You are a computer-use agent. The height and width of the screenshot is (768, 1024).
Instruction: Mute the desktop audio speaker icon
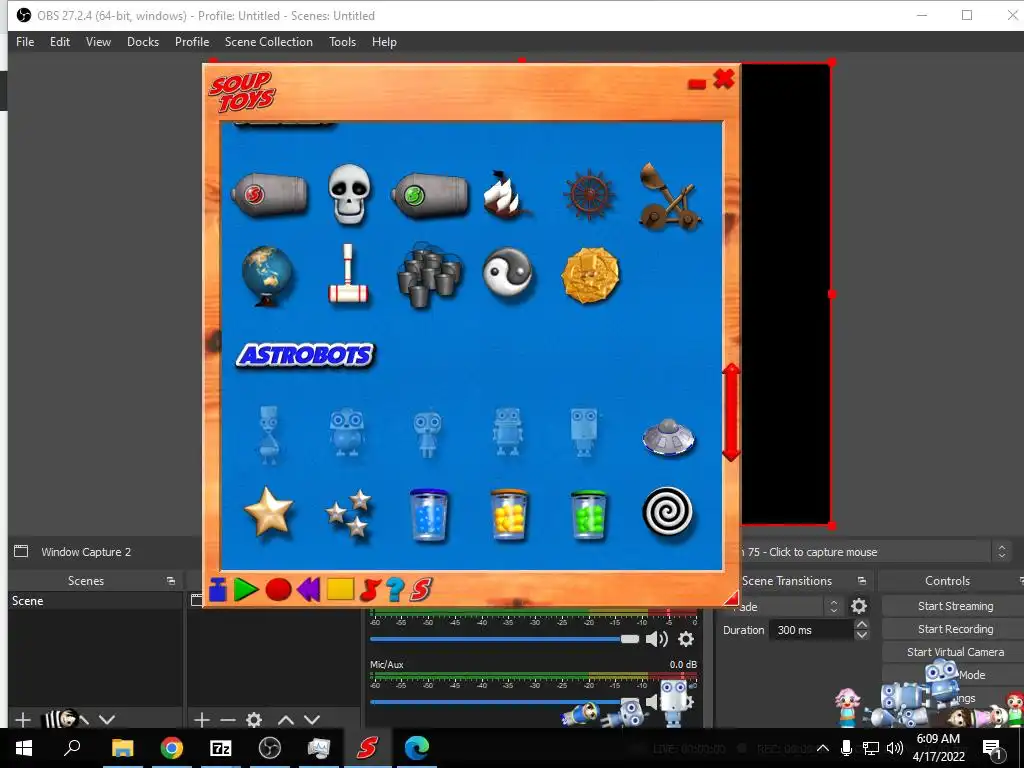click(656, 639)
